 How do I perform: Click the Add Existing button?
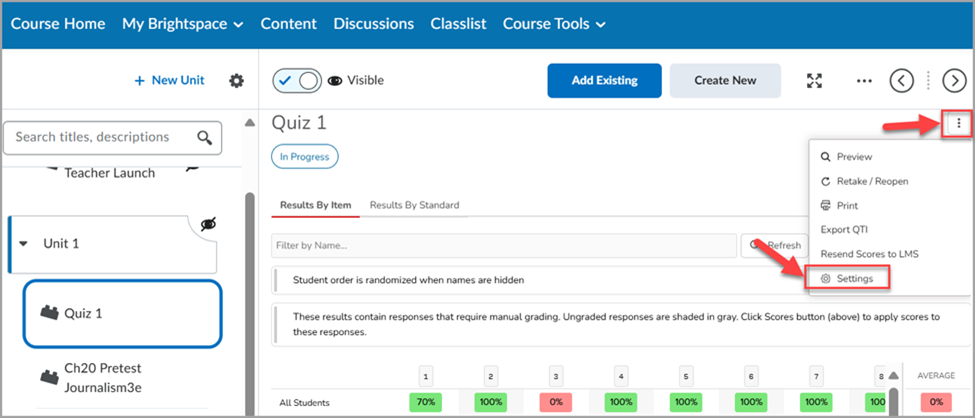point(604,80)
